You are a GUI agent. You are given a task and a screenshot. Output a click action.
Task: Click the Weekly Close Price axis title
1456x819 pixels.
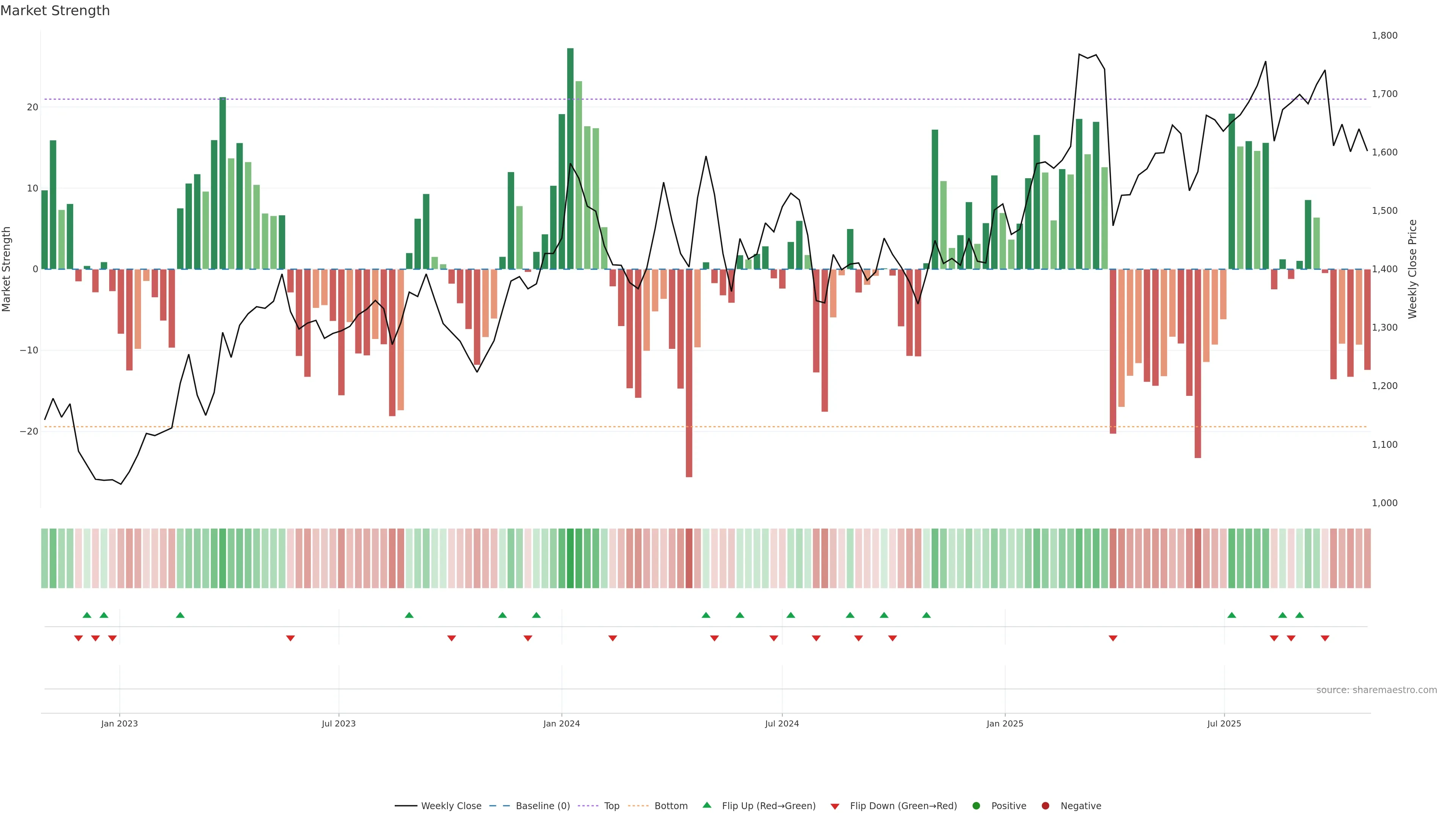coord(1412,269)
